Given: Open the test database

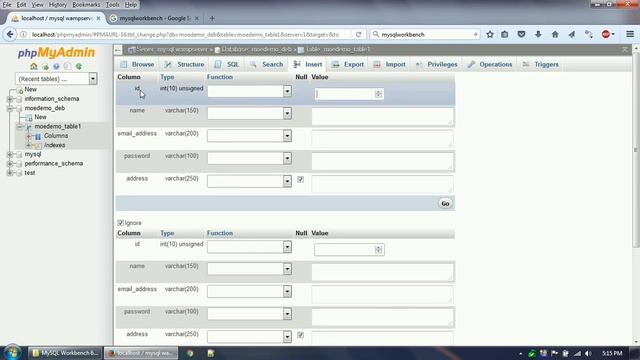Looking at the screenshot, I should (x=30, y=173).
